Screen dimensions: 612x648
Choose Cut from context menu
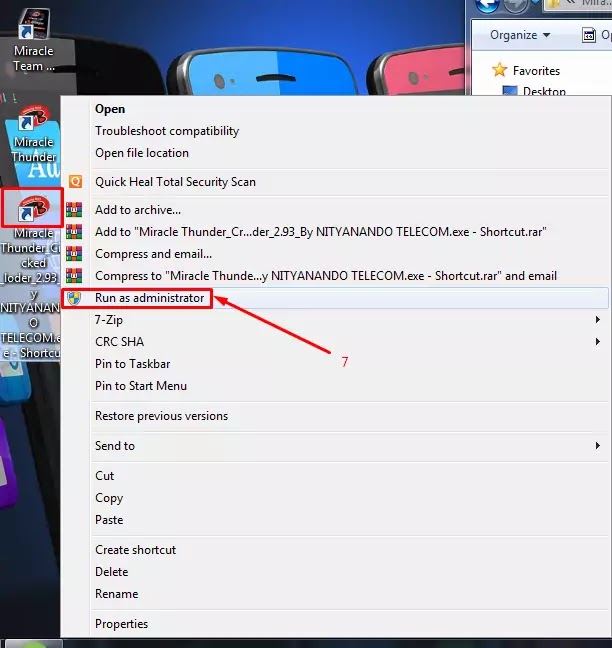(x=104, y=476)
